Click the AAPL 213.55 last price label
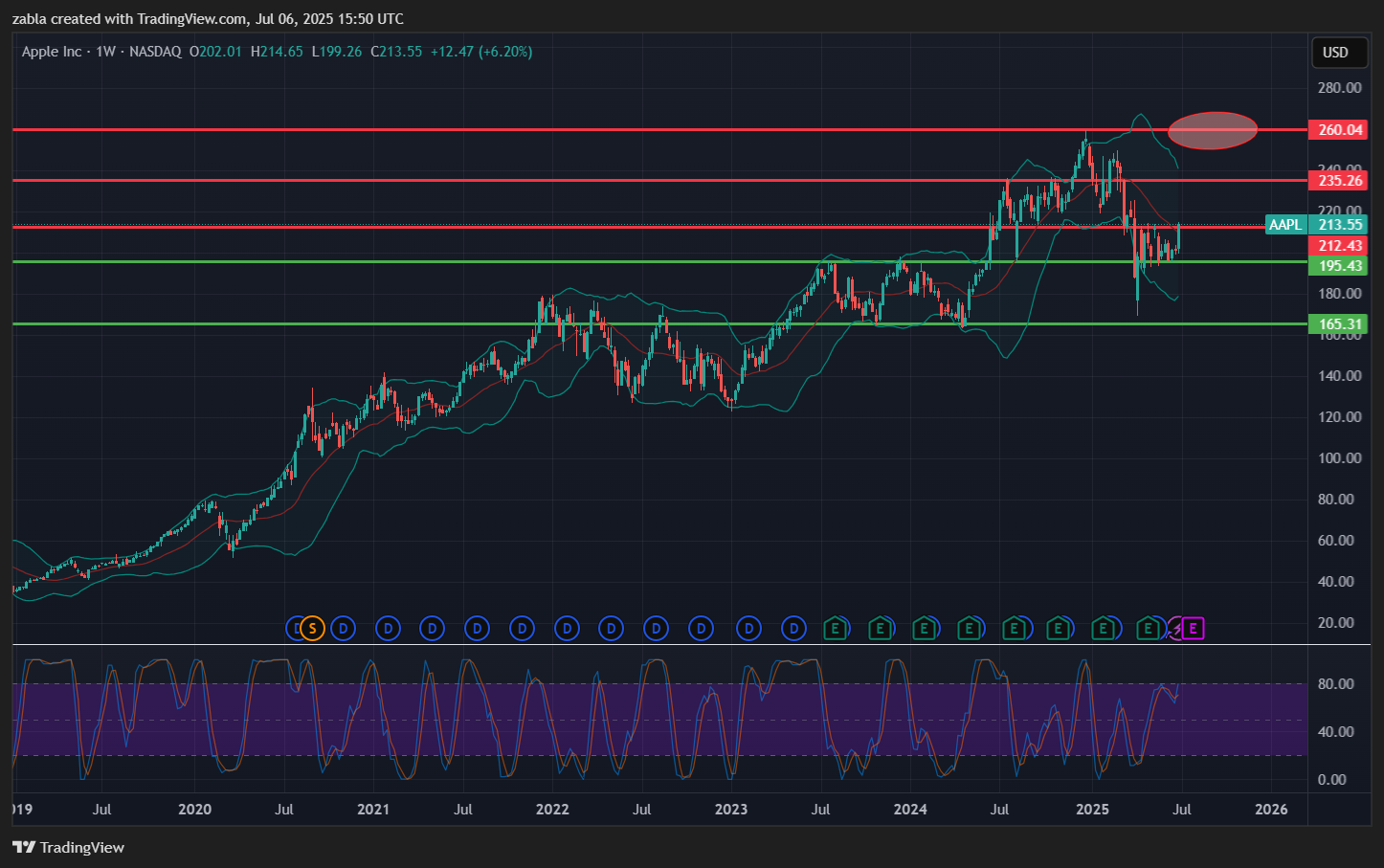 [1316, 225]
